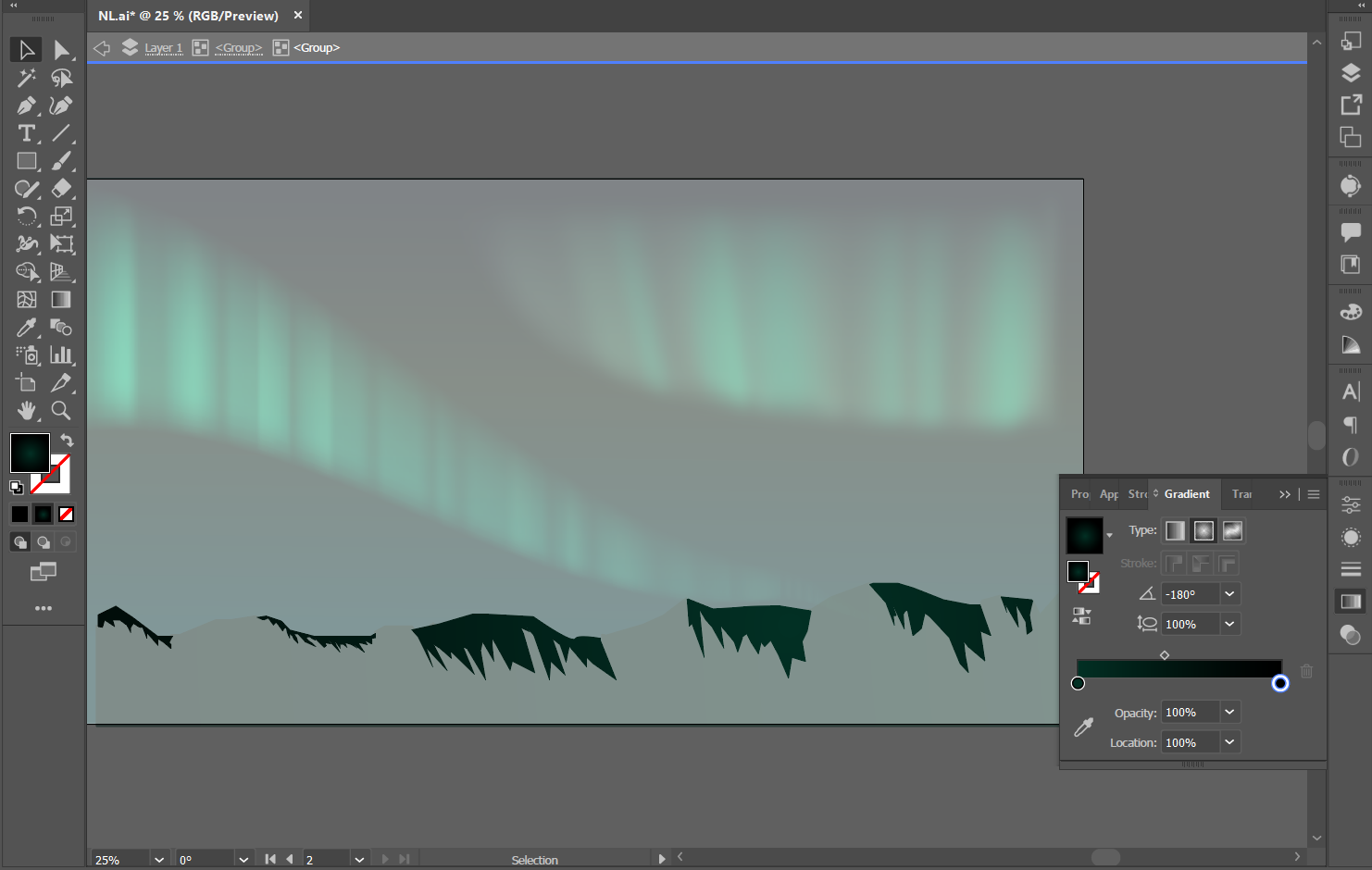Viewport: 1372px width, 870px height.
Task: Select the Column Graph tool
Action: [x=61, y=355]
